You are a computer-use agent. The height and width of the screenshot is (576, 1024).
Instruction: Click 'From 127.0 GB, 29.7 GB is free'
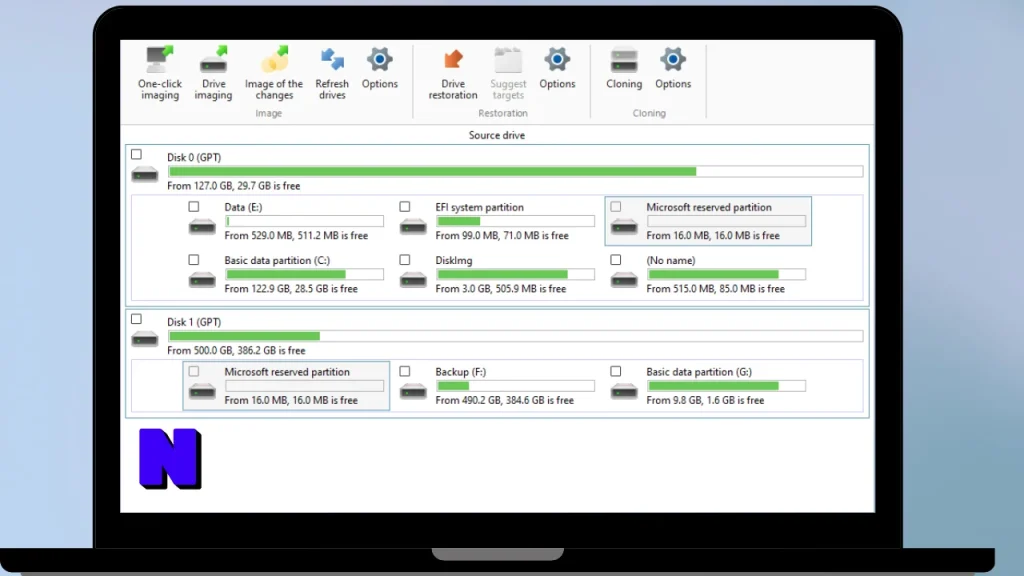[x=234, y=186]
